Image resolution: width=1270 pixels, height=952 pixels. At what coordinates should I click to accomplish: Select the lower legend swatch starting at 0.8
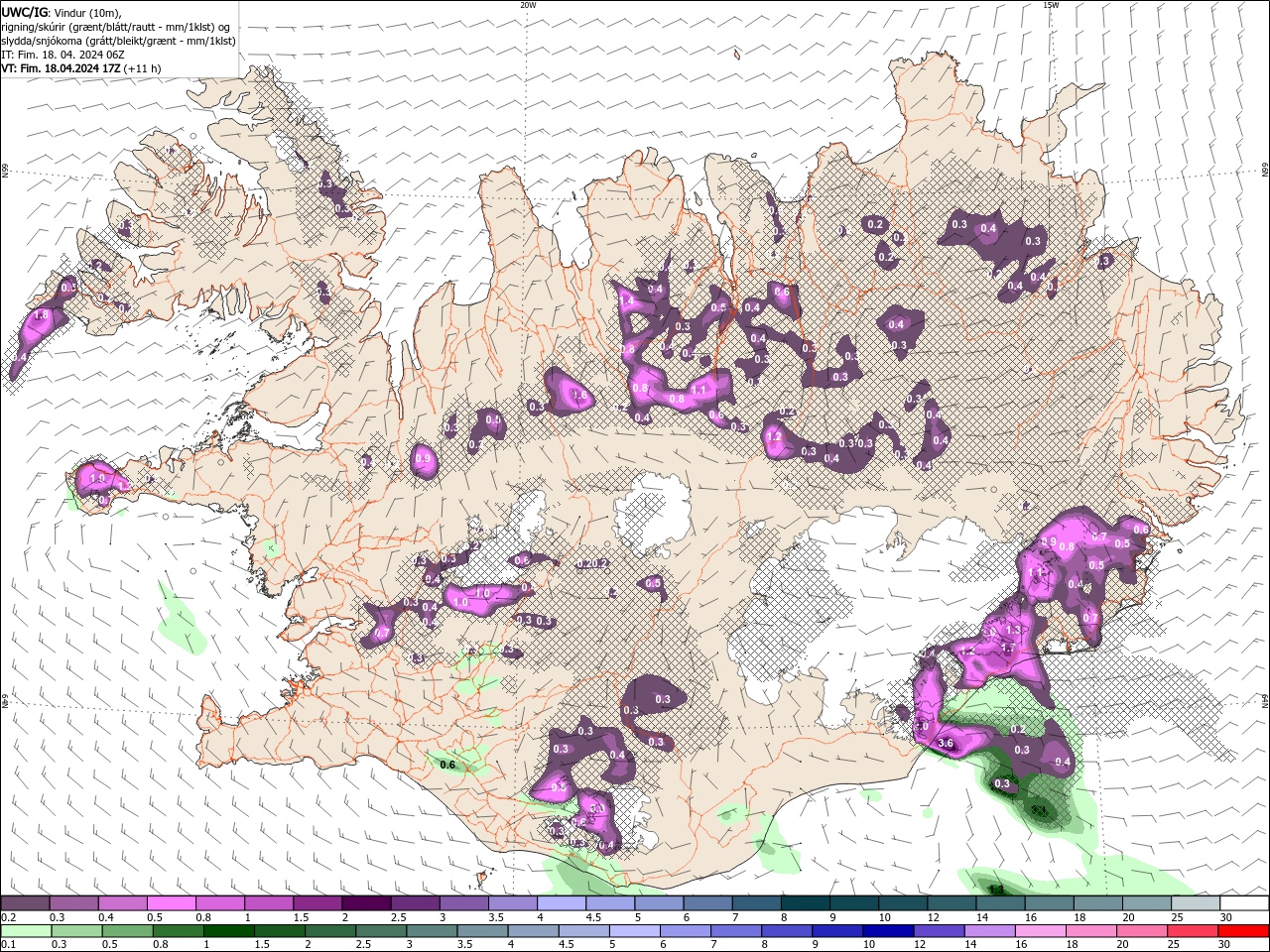pyautogui.click(x=179, y=931)
